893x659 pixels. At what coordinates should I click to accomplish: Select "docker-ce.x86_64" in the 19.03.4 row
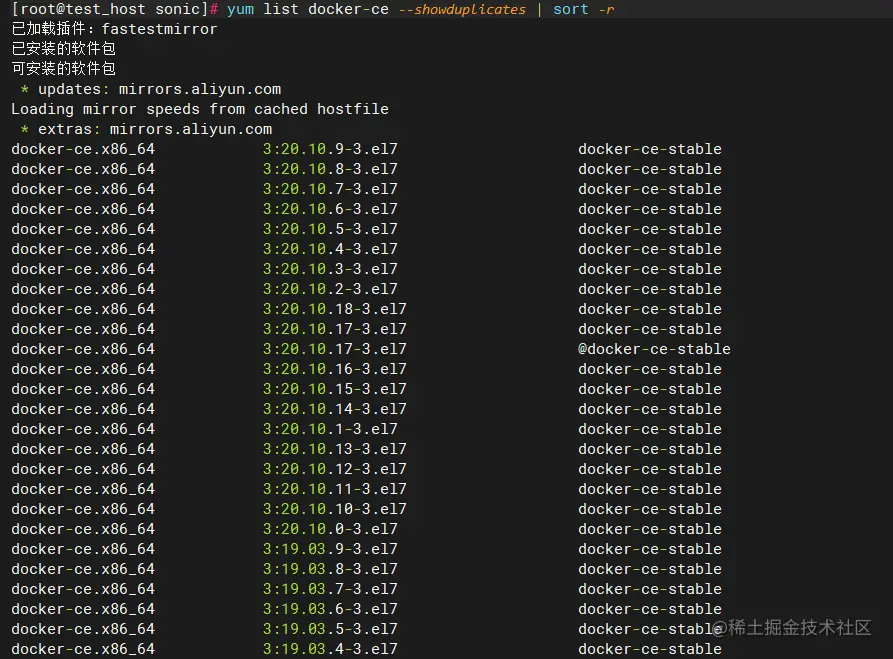(83, 649)
